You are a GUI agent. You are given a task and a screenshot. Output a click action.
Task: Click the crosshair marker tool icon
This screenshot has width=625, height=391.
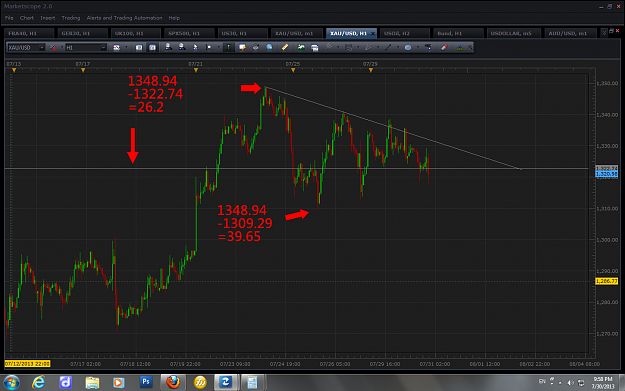click(208, 47)
